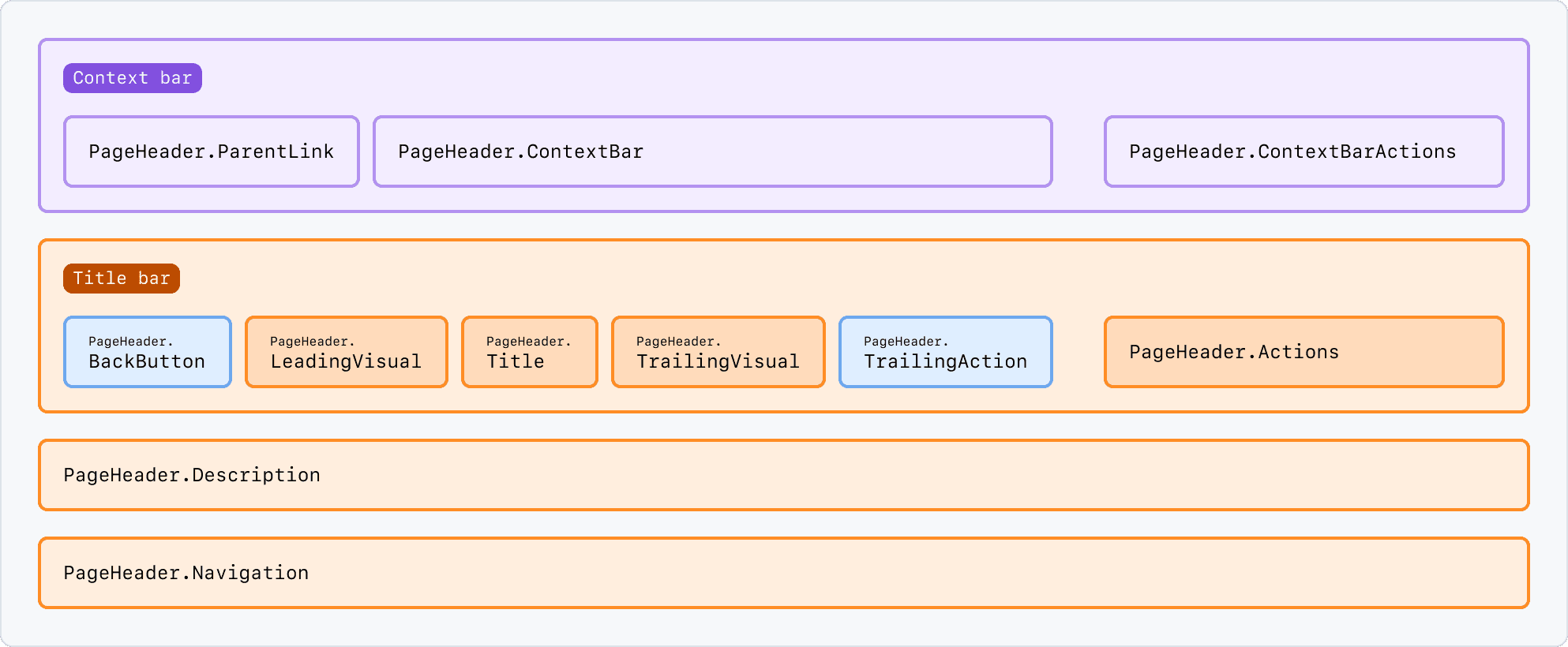Click the small PageHeader. prefix above BackButton
1568x647 pixels.
pyautogui.click(x=130, y=342)
